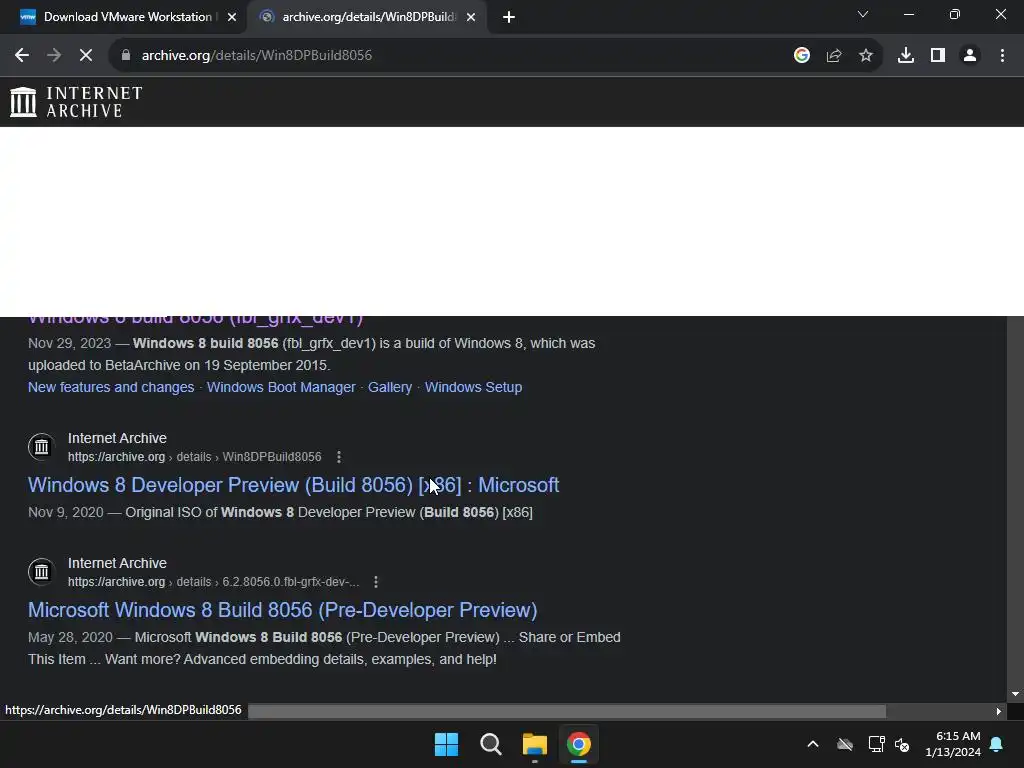Open more options for Win8DPBuild8056 result
Screen dimensions: 1024x768
[x=338, y=457]
